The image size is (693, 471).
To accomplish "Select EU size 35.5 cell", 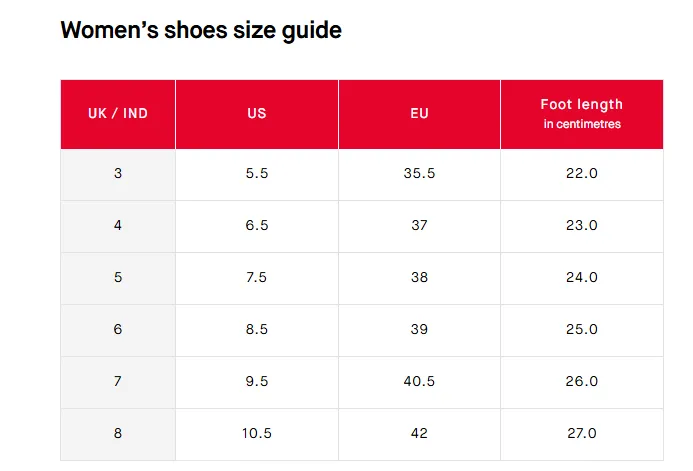I will 419,175.
